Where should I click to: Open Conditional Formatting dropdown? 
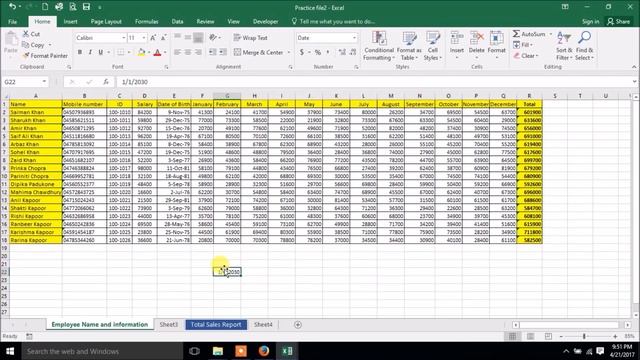pyautogui.click(x=379, y=46)
